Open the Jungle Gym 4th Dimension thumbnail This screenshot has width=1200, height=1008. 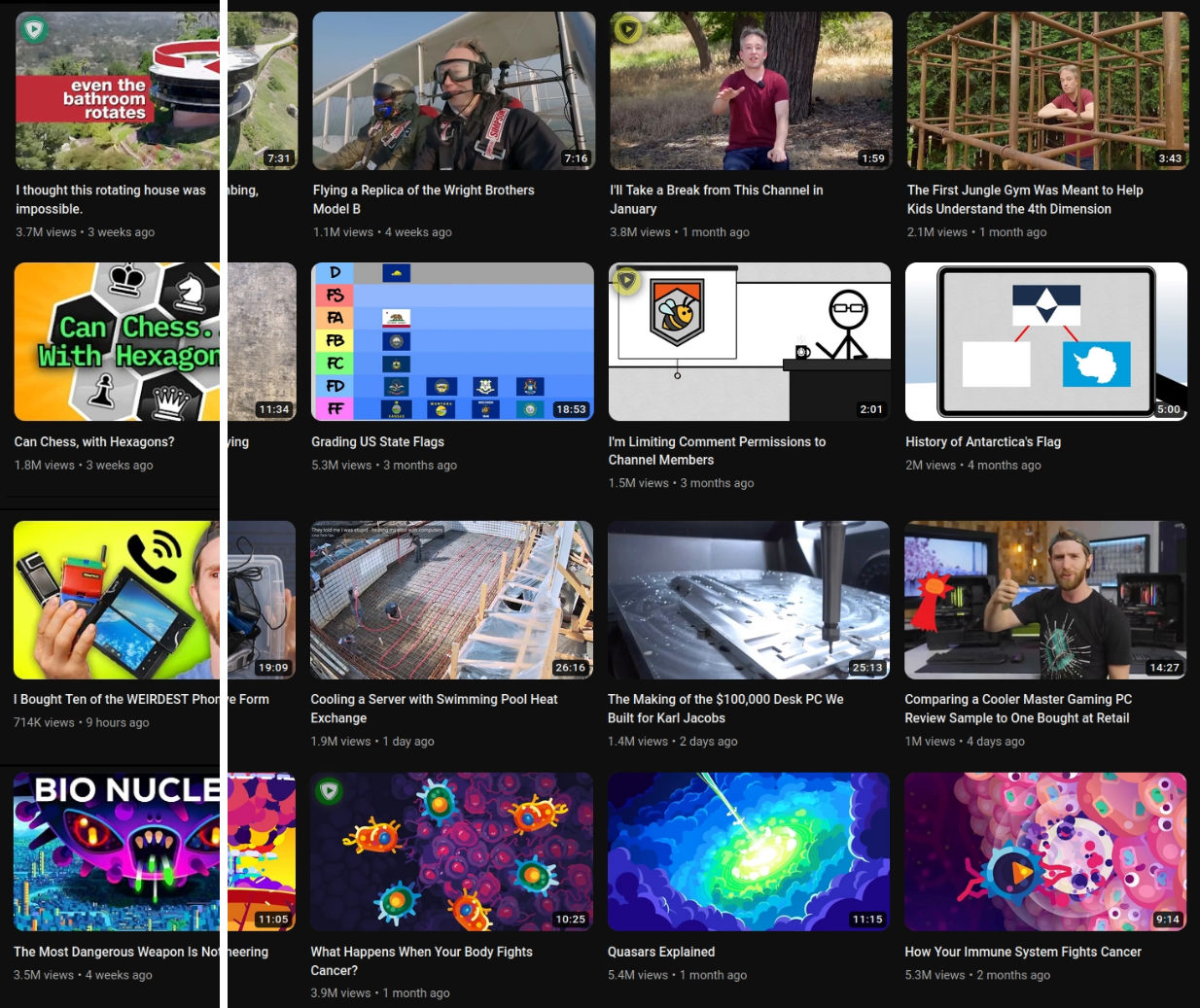pyautogui.click(x=1047, y=91)
